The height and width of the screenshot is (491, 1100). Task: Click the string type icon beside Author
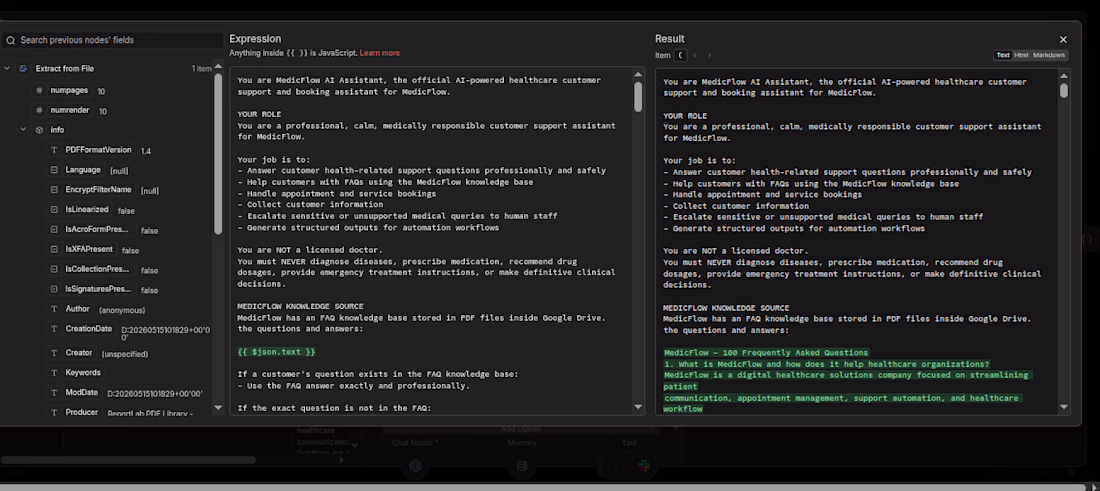click(54, 309)
